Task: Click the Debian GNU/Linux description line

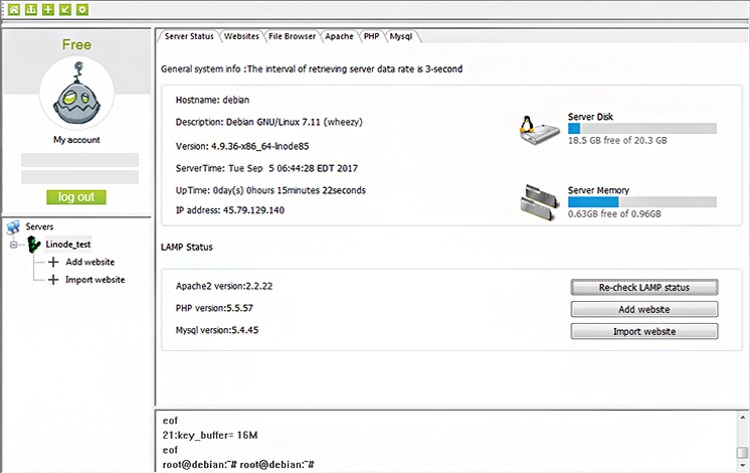Action: (269, 122)
